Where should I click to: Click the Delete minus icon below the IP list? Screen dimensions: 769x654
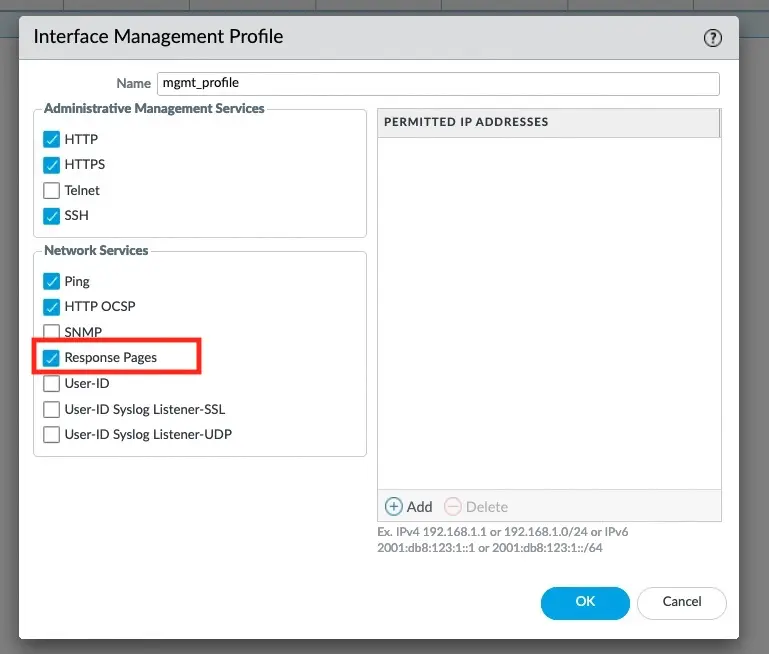click(x=453, y=507)
